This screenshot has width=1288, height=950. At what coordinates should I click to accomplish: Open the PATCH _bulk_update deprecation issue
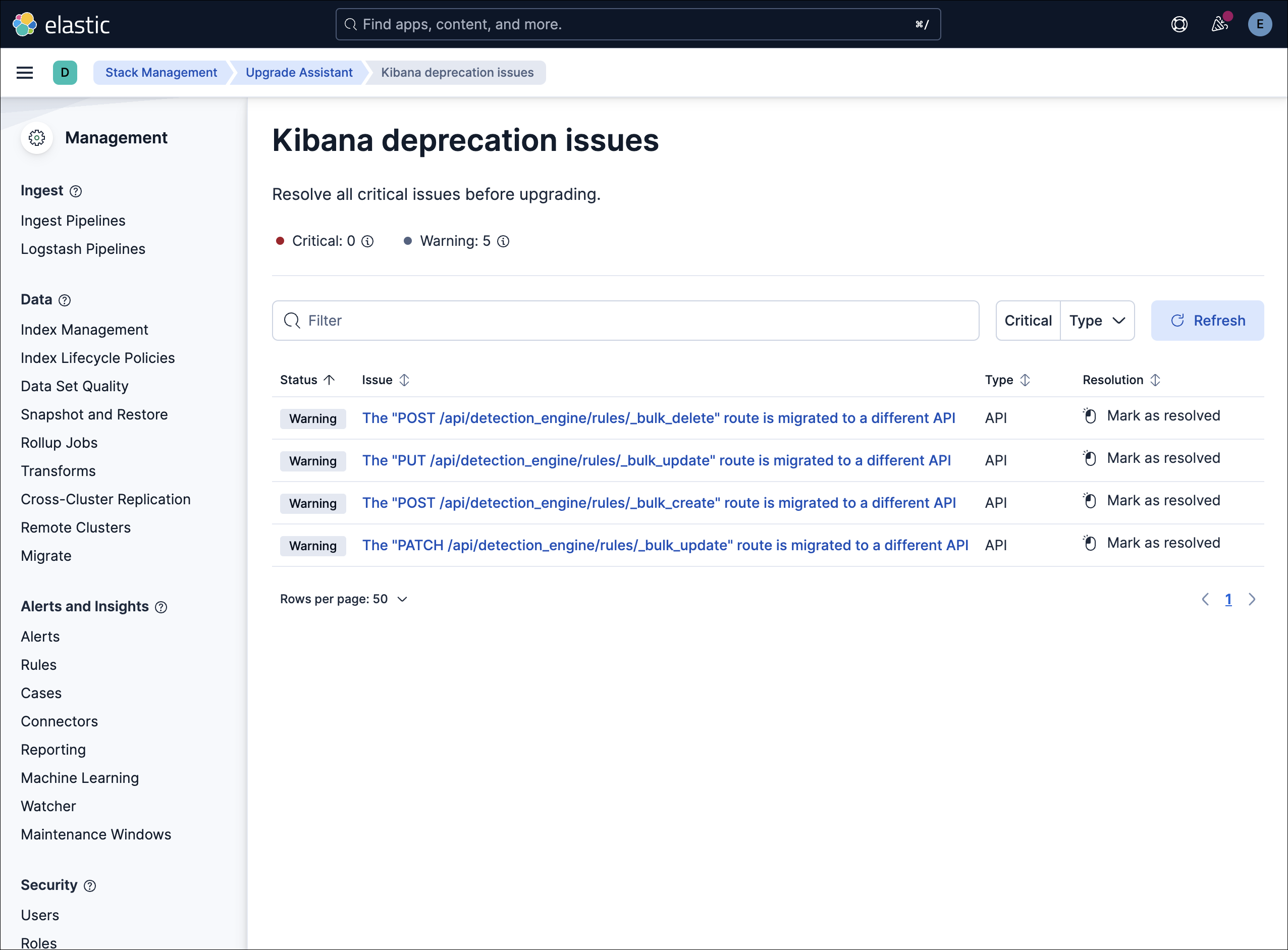[665, 546]
